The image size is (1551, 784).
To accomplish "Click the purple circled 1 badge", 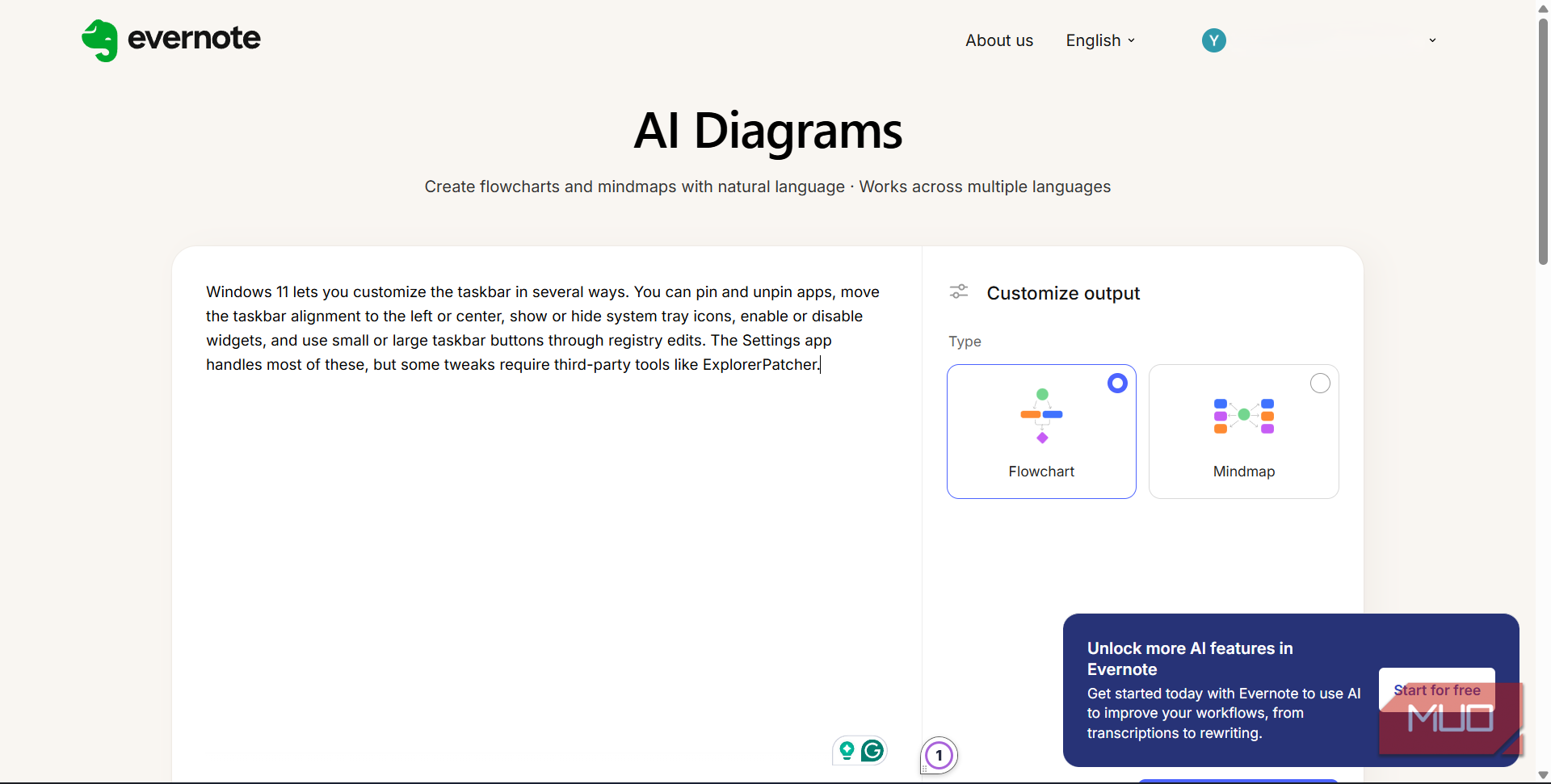I will (x=939, y=756).
